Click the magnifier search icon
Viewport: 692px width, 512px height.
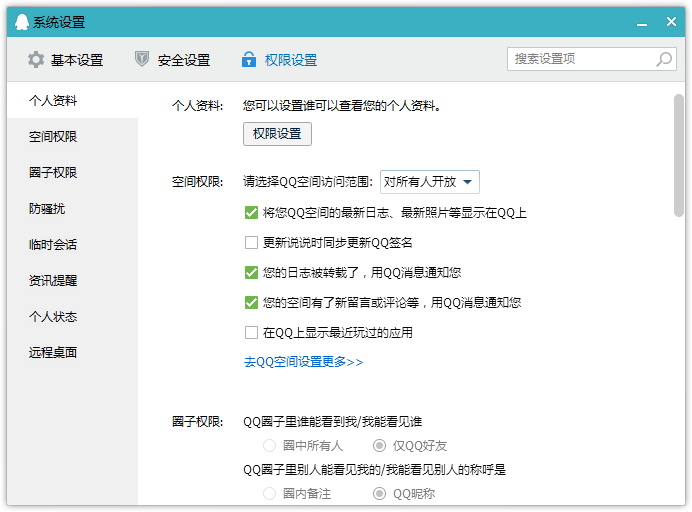tap(664, 59)
